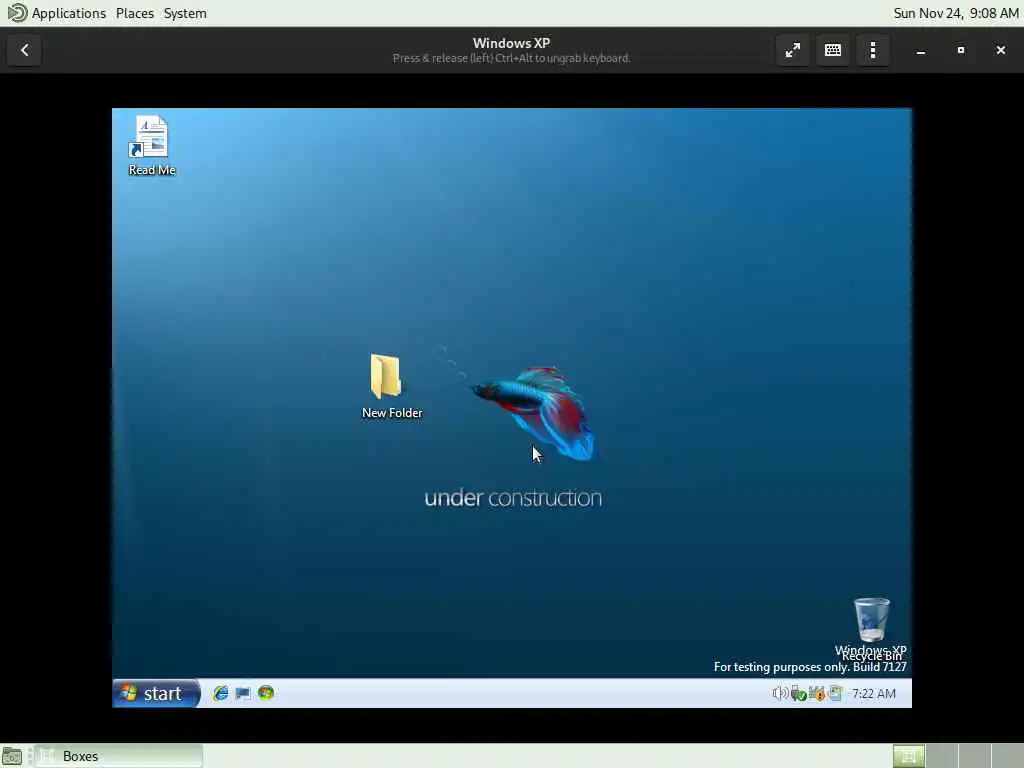The height and width of the screenshot is (768, 1024).
Task: Launch Internet Explorer from quick launch
Action: tap(221, 693)
